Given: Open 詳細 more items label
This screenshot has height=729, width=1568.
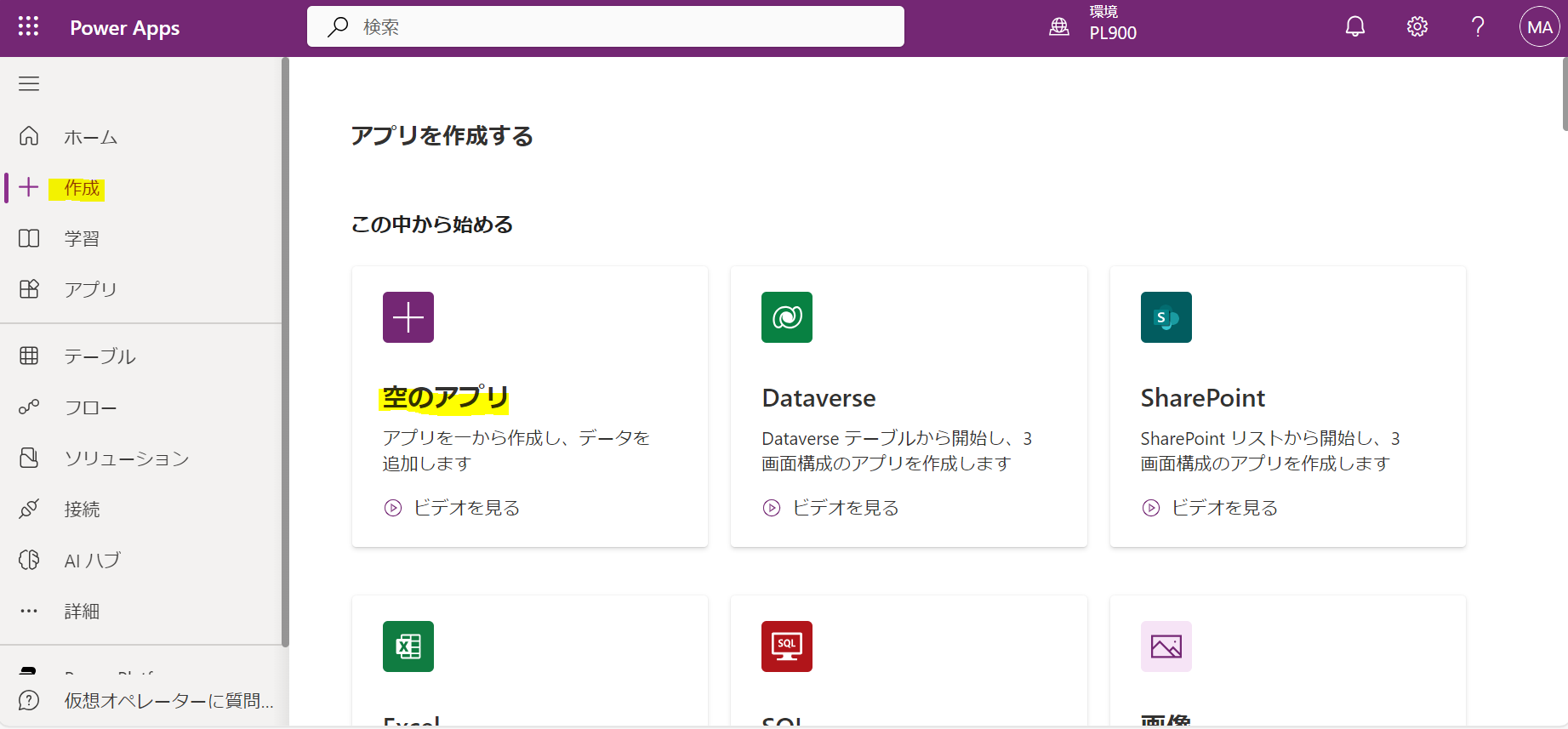Looking at the screenshot, I should [x=82, y=611].
